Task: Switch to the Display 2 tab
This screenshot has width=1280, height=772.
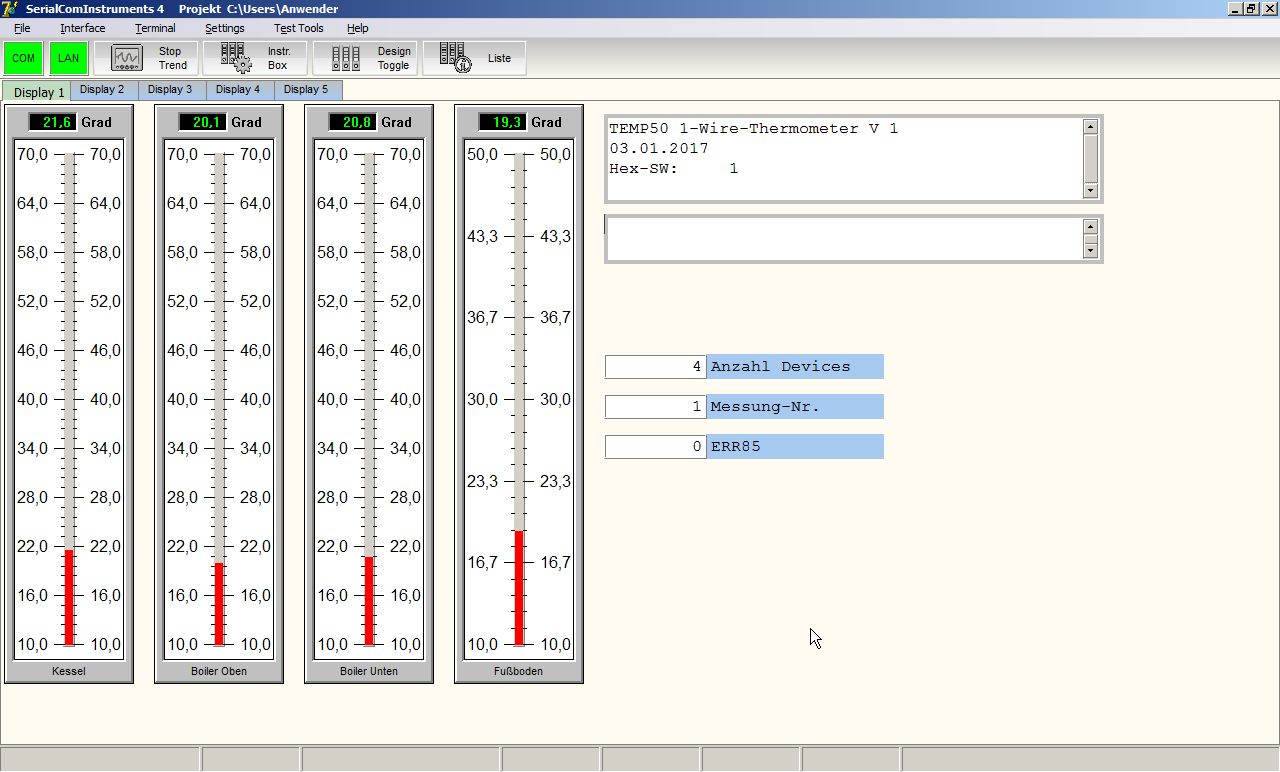Action: point(104,90)
